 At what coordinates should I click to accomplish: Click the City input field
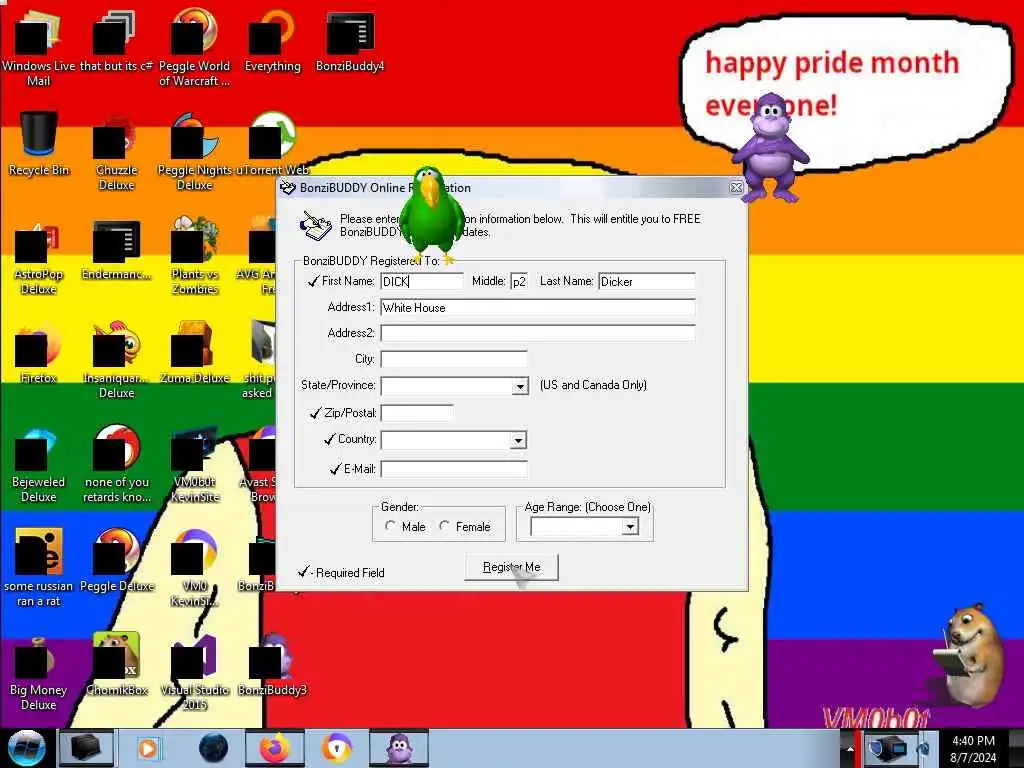point(454,360)
